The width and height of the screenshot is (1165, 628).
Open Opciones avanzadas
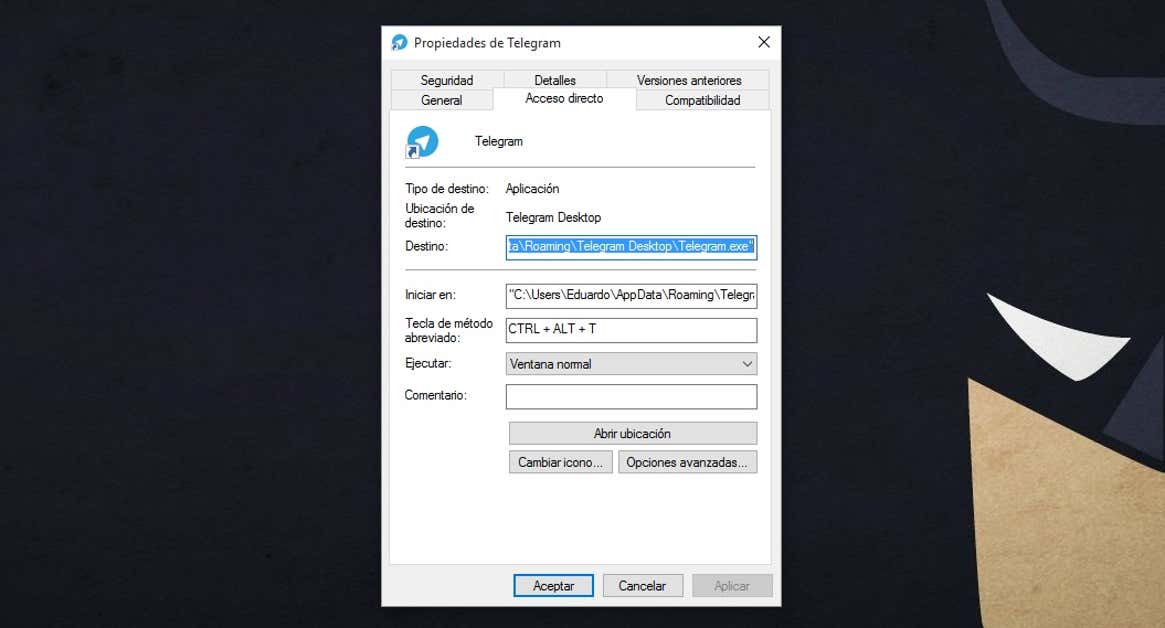click(x=687, y=462)
